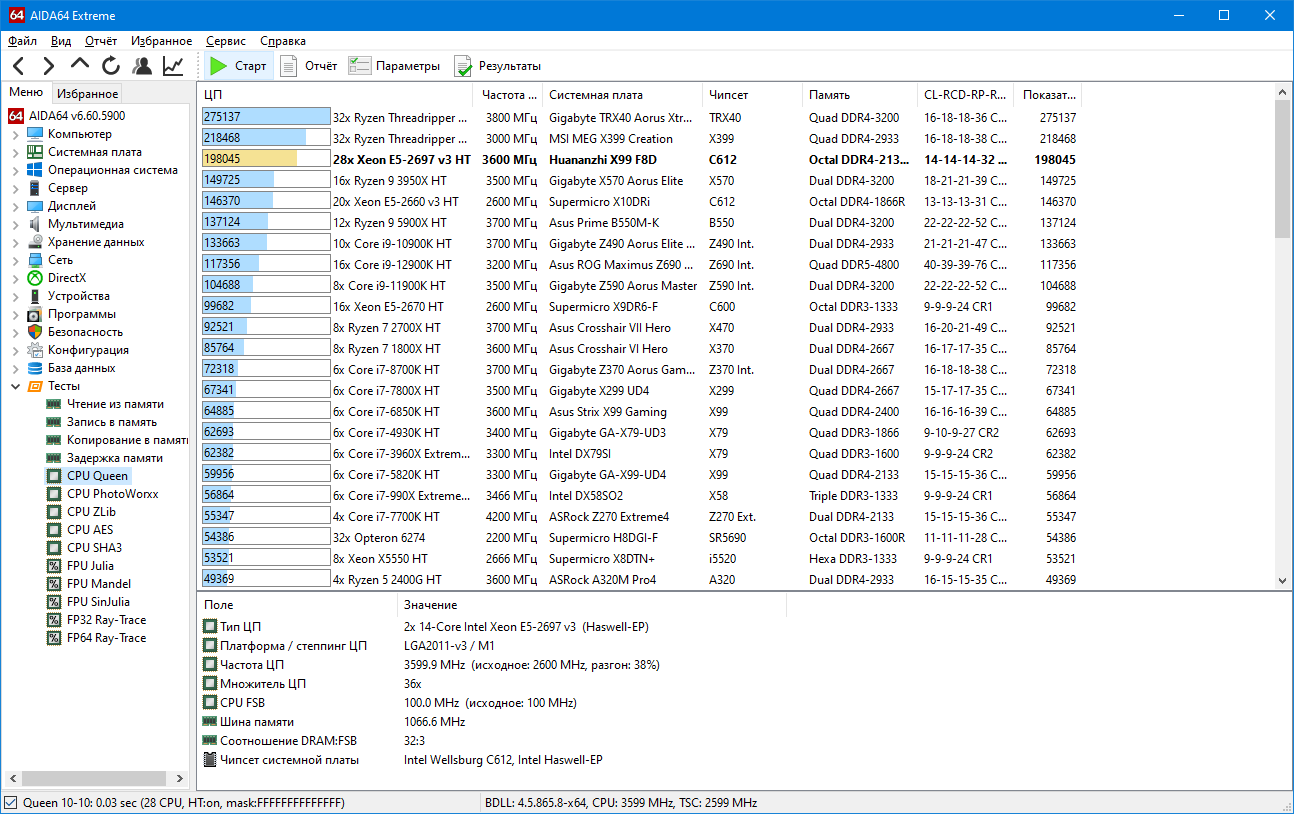Switch to the Избранное sidebar tab
This screenshot has width=1294, height=814.
[88, 94]
